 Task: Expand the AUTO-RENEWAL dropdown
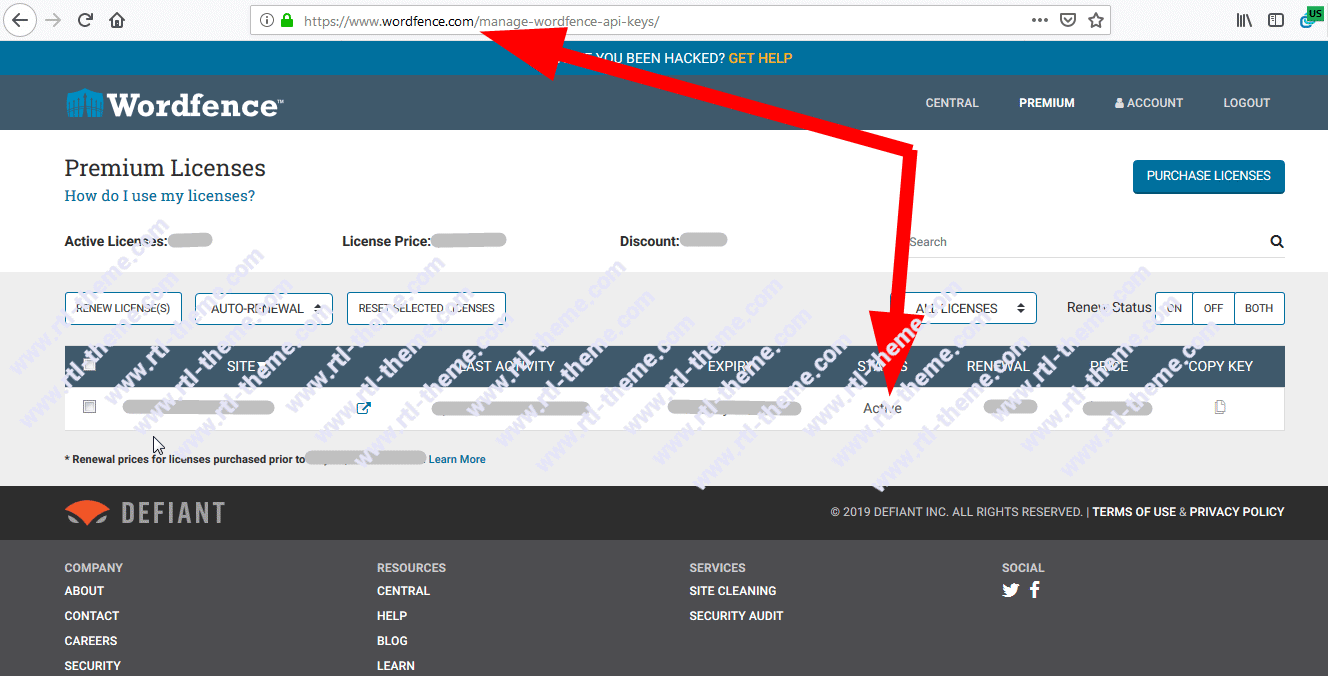tap(264, 308)
